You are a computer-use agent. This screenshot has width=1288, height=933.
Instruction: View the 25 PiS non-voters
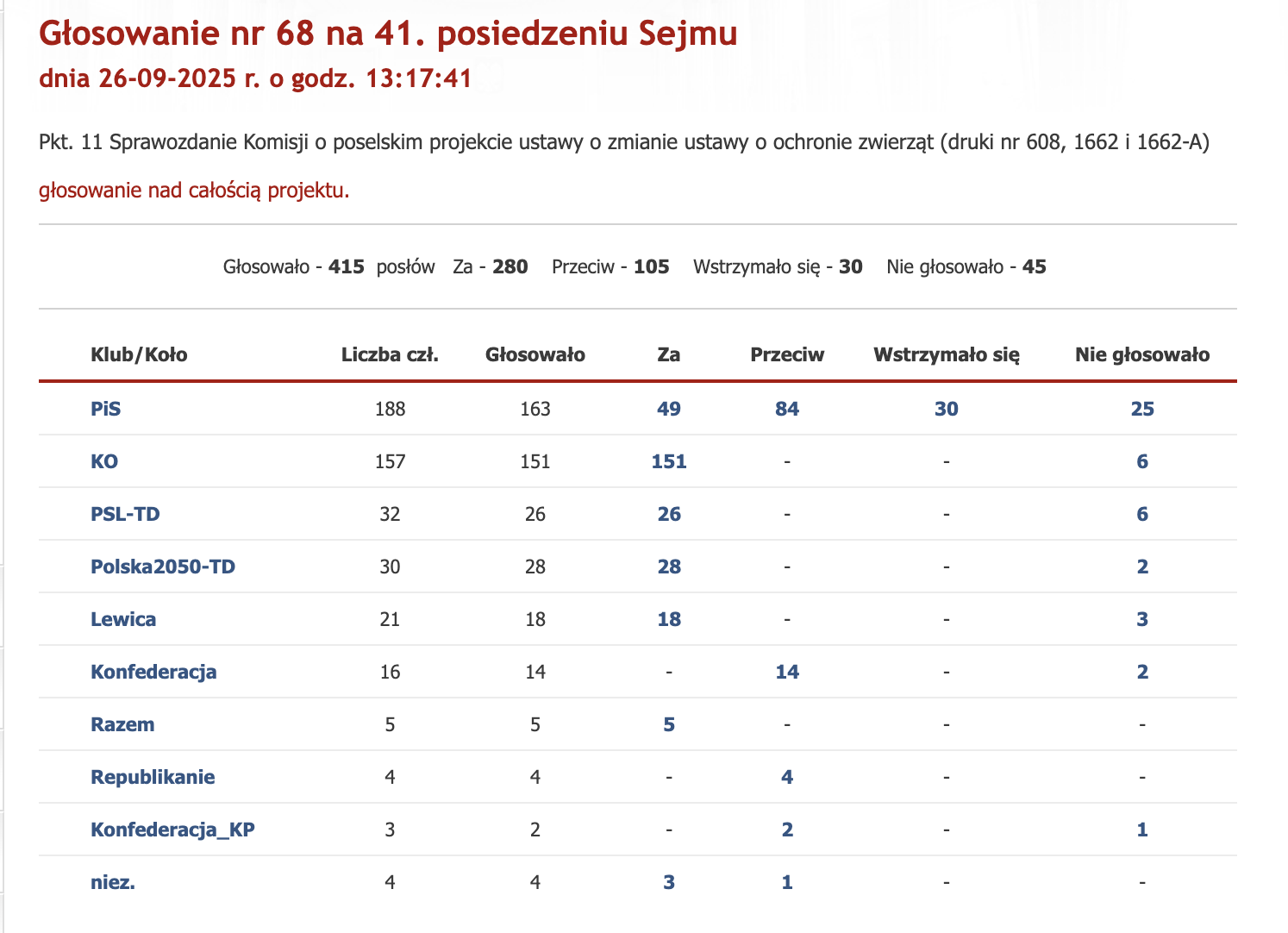[x=1142, y=409]
